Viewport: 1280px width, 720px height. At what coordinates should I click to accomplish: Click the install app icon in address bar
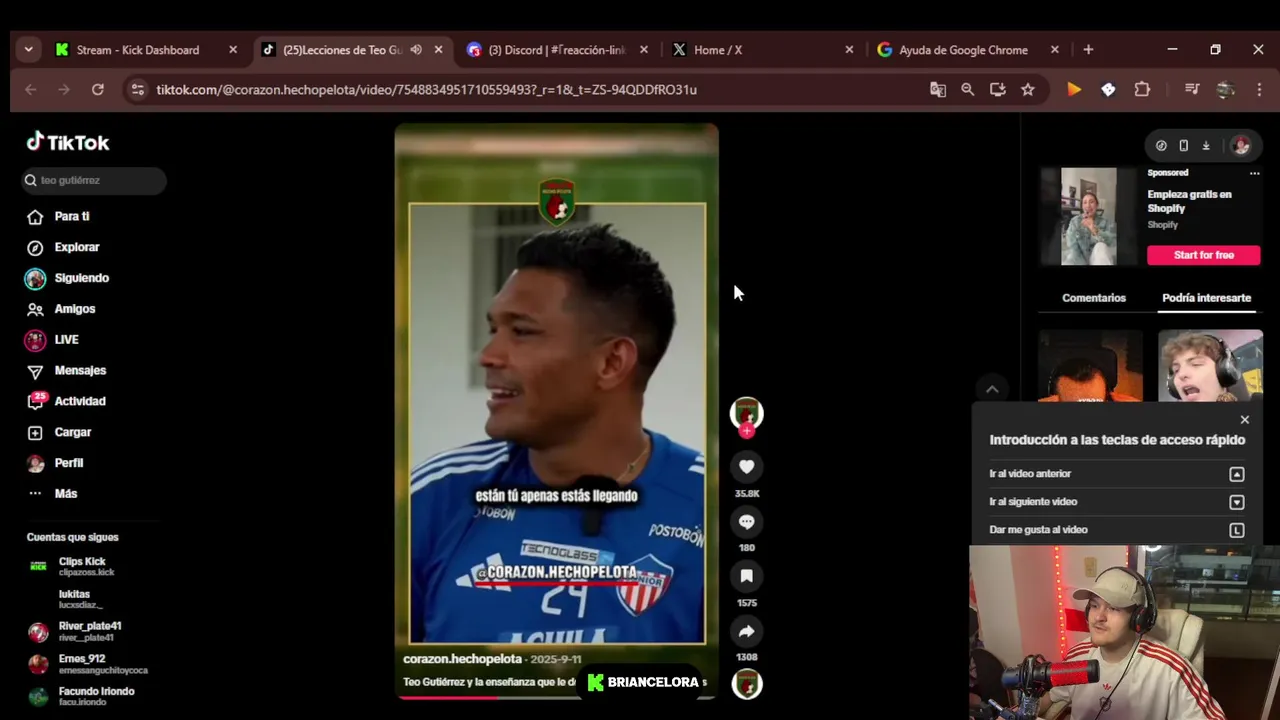tap(997, 90)
